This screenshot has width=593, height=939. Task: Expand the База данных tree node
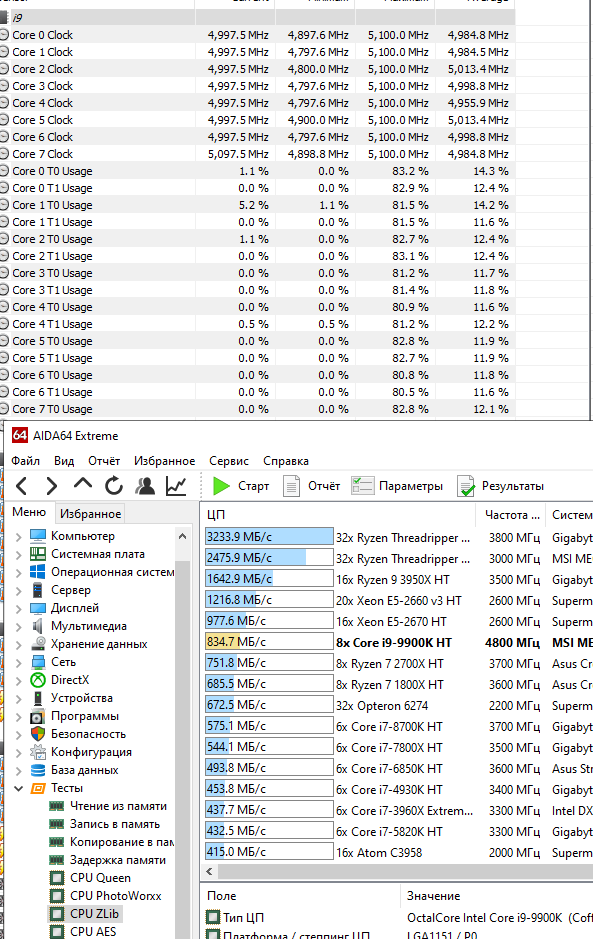pos(19,770)
